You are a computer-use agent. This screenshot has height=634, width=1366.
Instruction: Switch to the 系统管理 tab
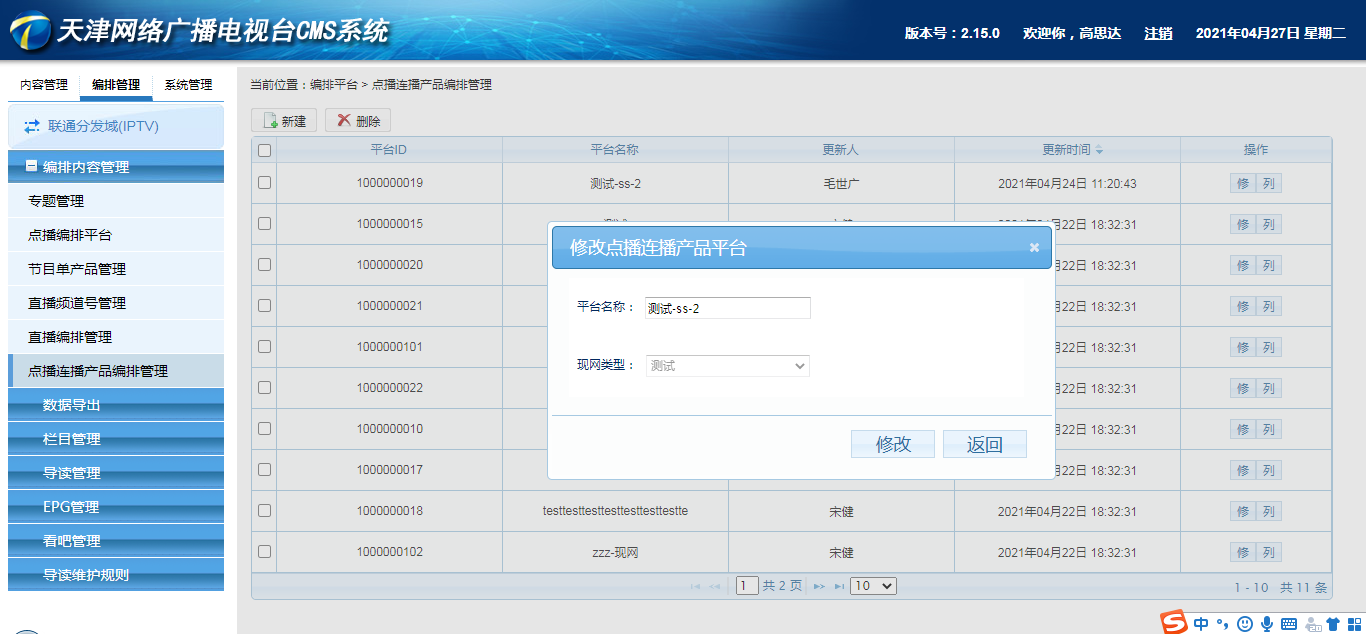pyautogui.click(x=188, y=85)
